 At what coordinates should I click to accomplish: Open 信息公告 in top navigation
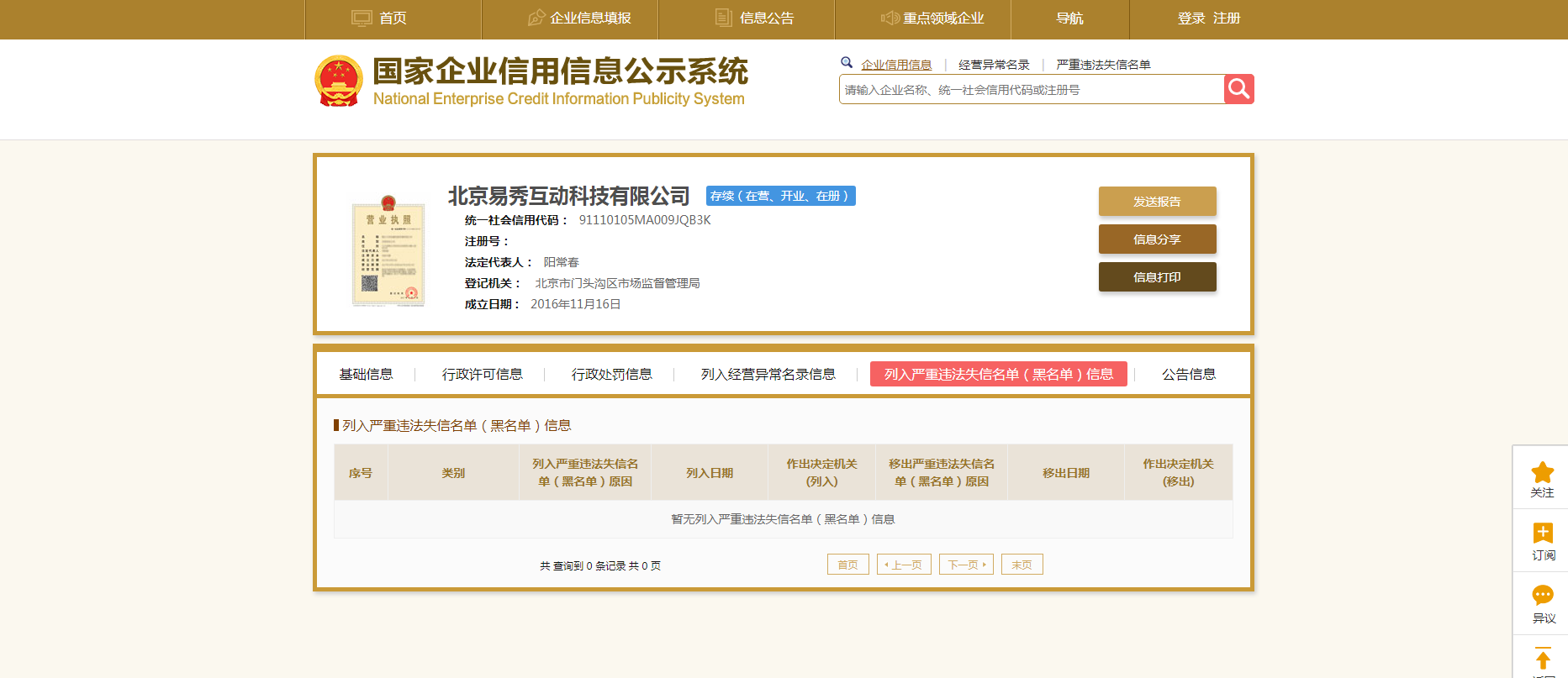pos(767,18)
